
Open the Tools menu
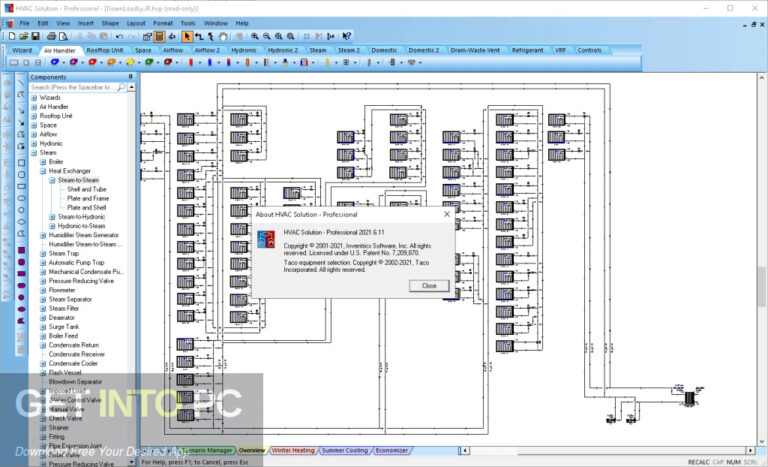[188, 23]
